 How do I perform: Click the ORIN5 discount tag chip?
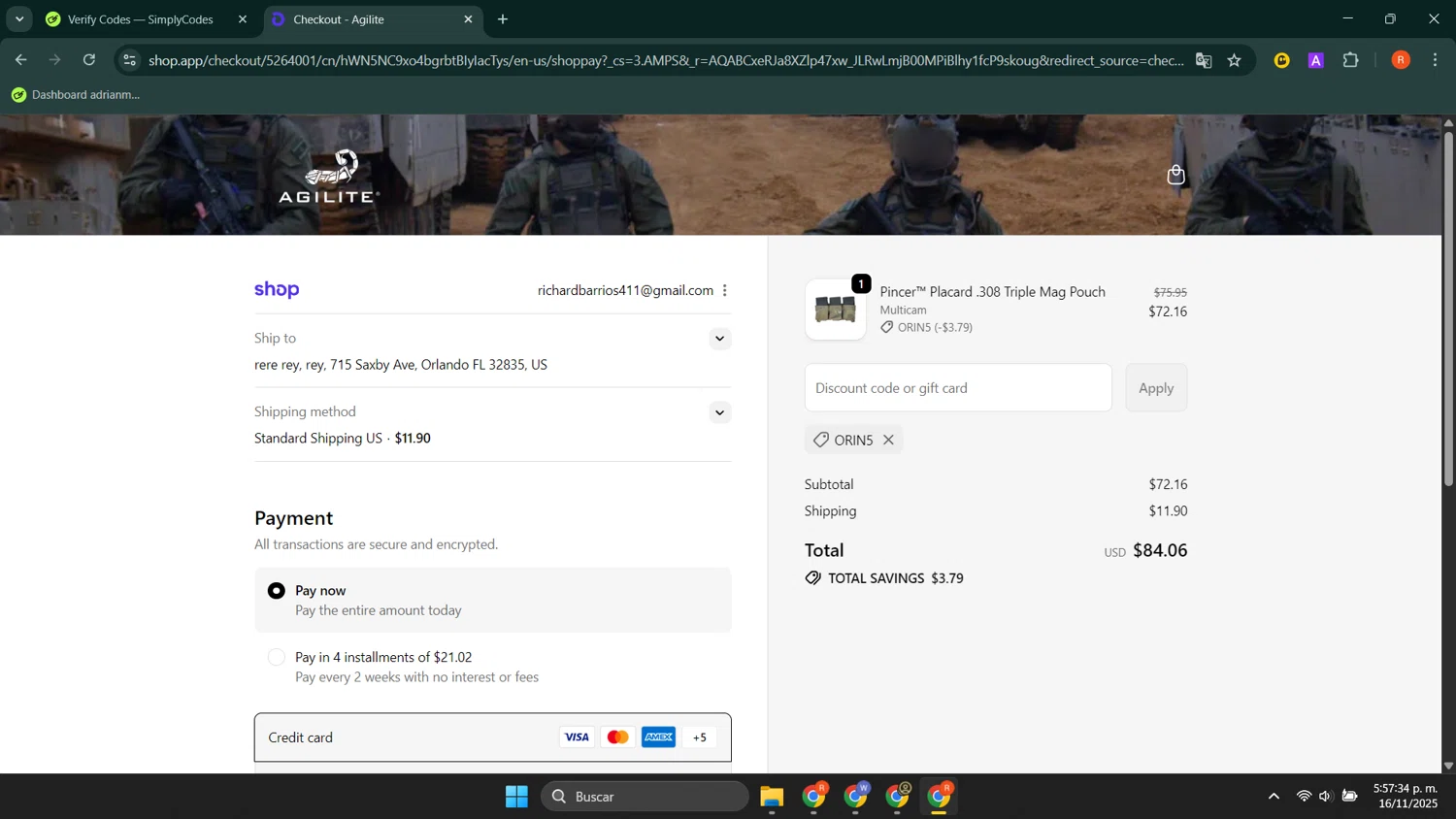[x=853, y=440]
